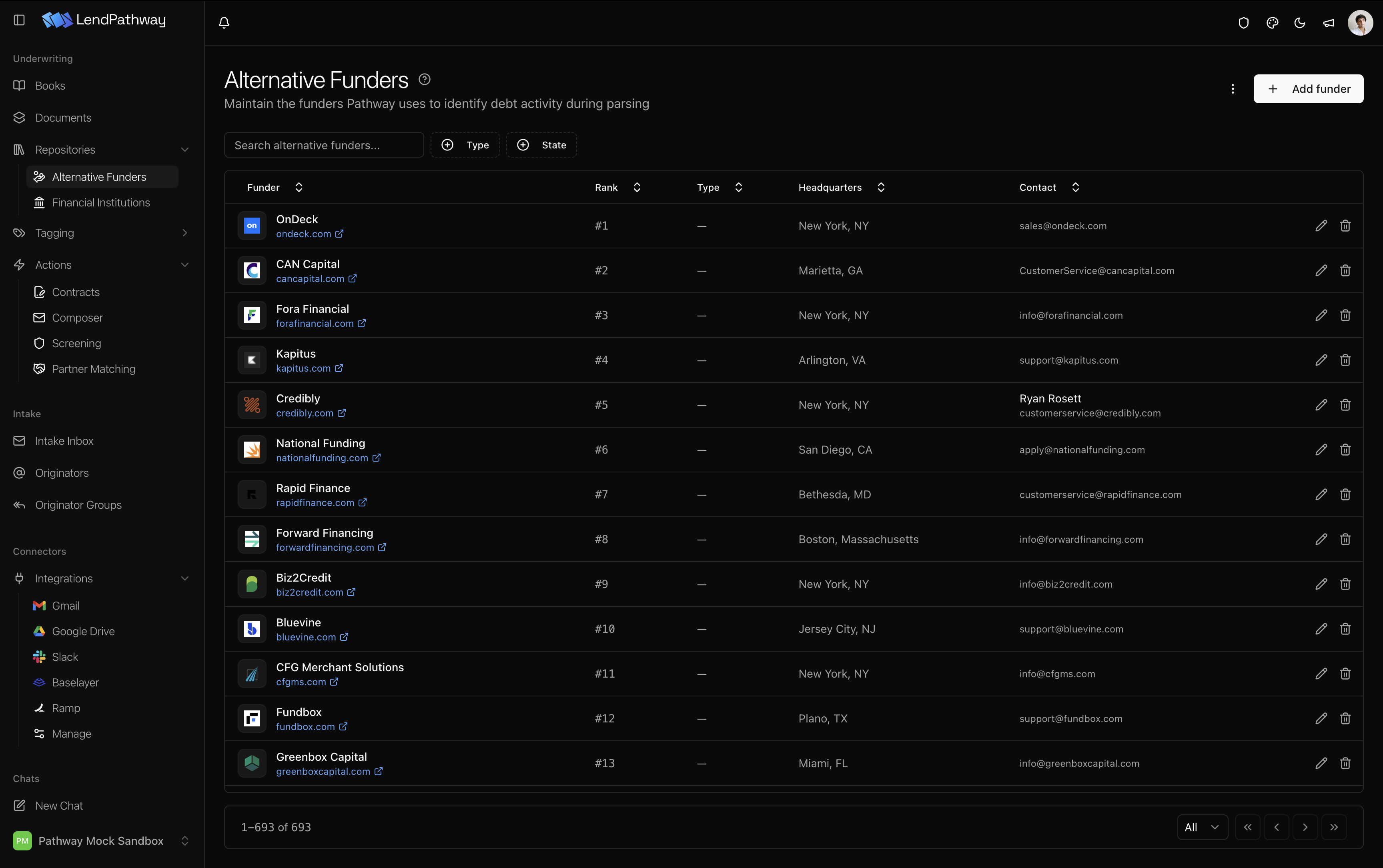Open the announcements megaphone icon
This screenshot has height=868, width=1383.
point(1329,23)
